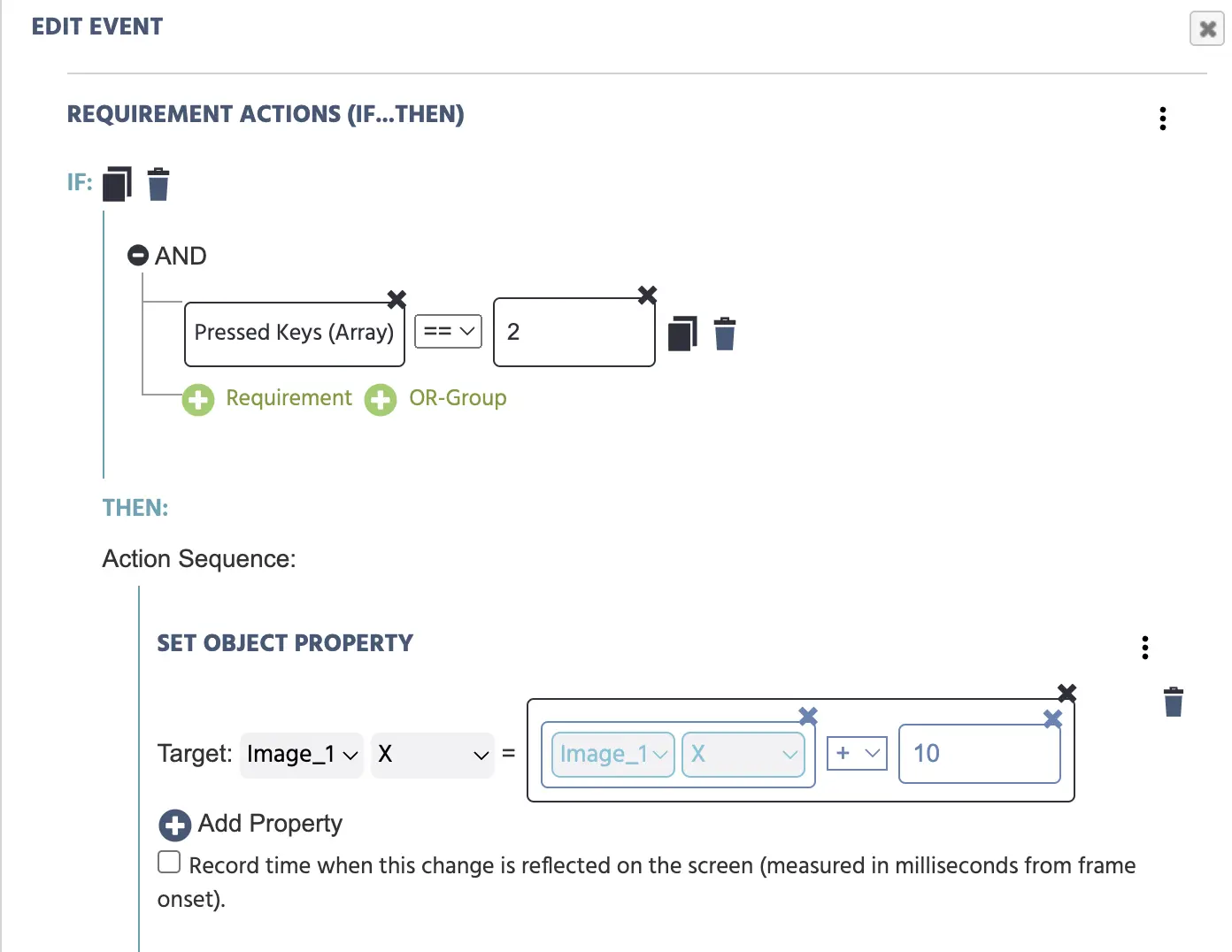This screenshot has width=1232, height=952.
Task: Add a new Requirement
Action: point(267,399)
